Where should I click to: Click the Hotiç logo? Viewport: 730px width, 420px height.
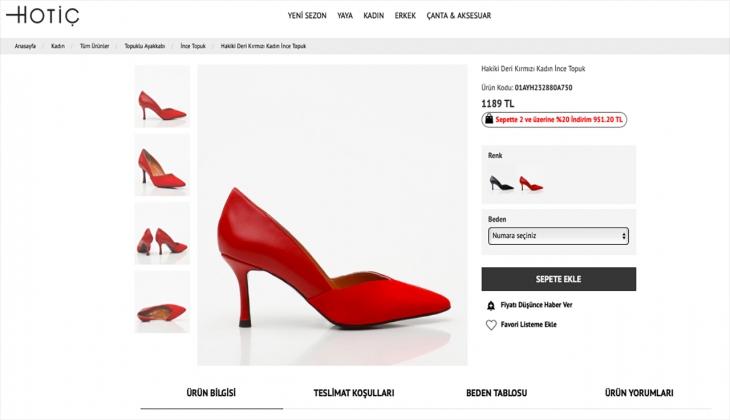click(x=41, y=16)
